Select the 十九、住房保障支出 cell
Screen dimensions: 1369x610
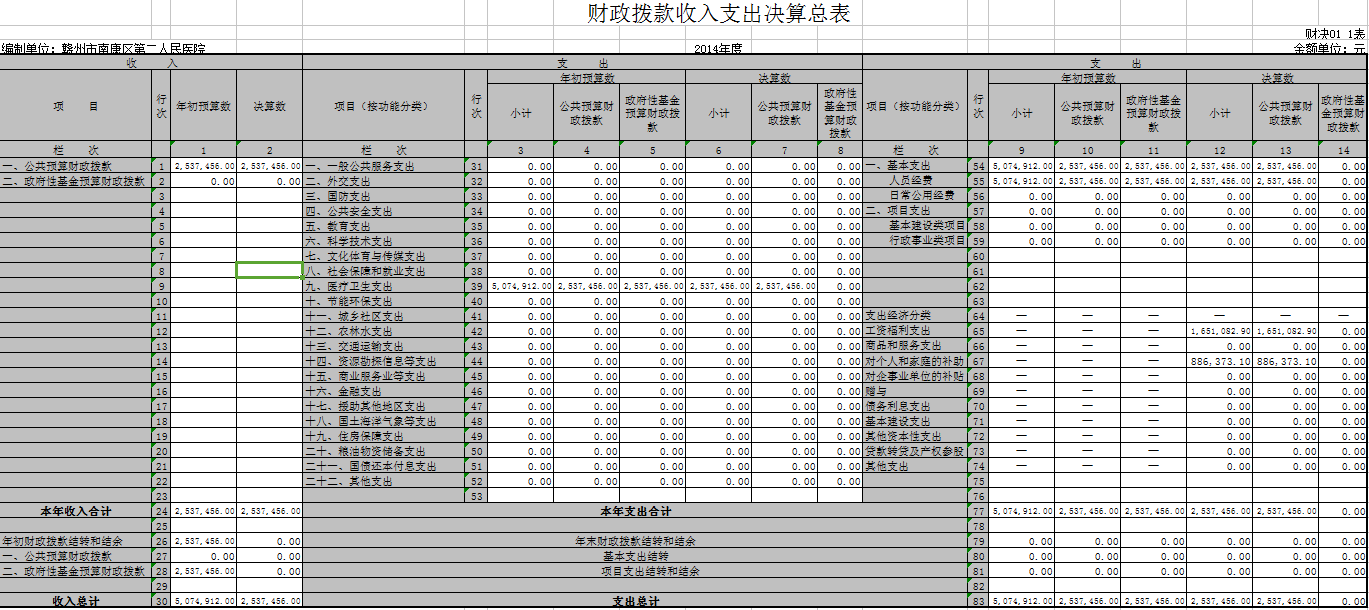tap(384, 437)
